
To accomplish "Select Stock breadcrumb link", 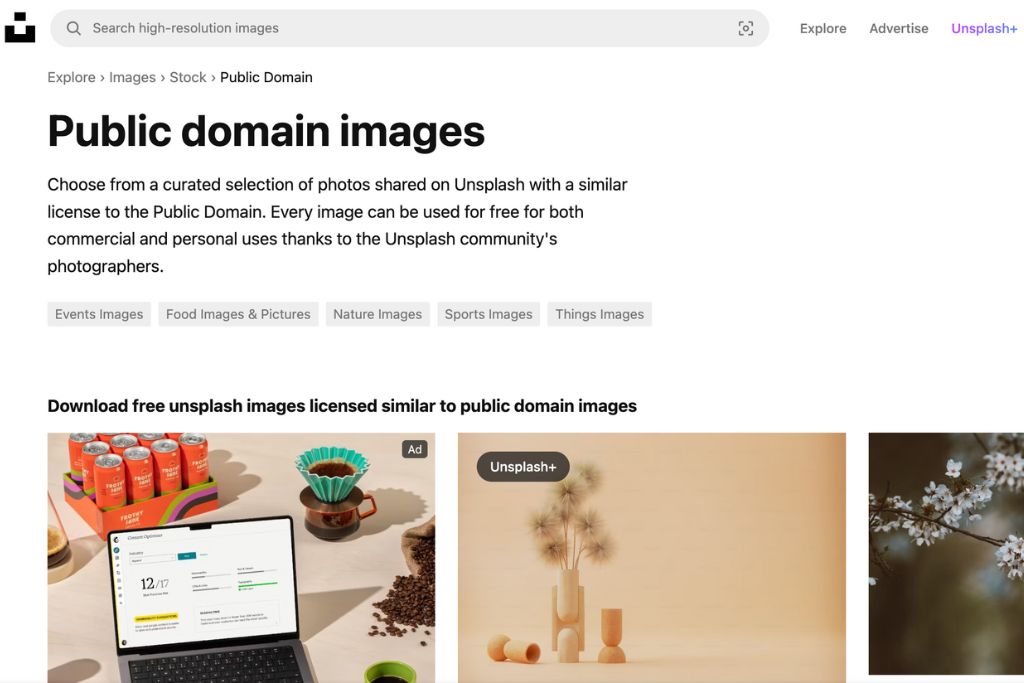I will point(188,77).
